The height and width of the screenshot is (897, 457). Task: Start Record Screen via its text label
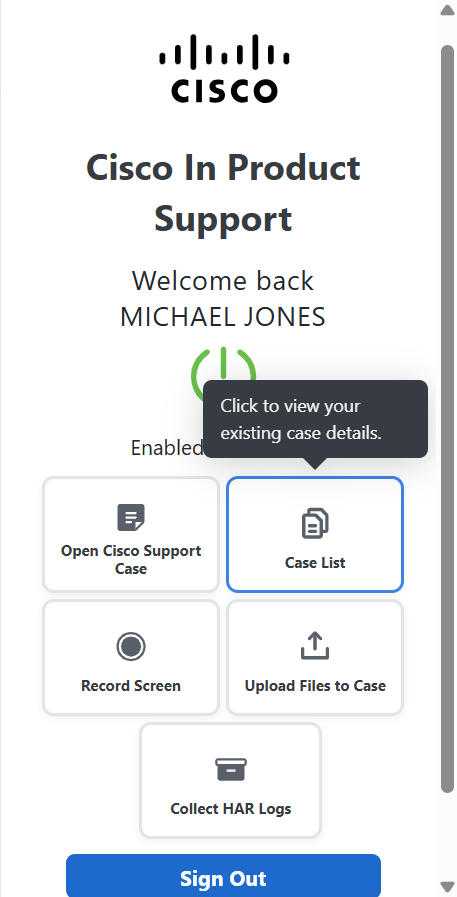point(131,685)
